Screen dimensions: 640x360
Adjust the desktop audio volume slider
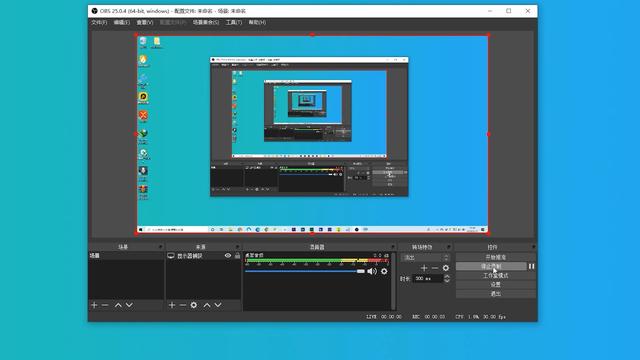[x=304, y=271]
